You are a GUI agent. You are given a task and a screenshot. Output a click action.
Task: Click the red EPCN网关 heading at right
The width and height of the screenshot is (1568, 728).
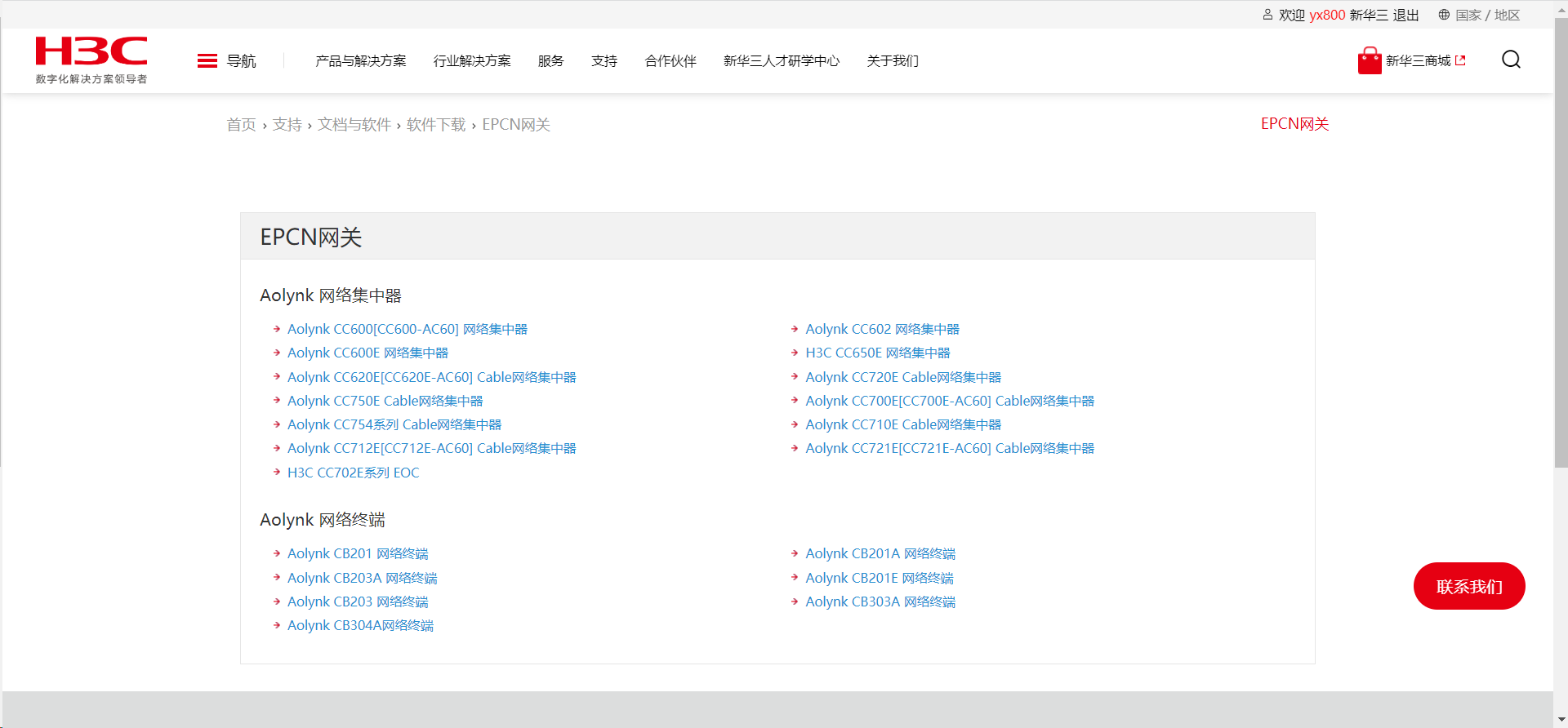point(1295,124)
